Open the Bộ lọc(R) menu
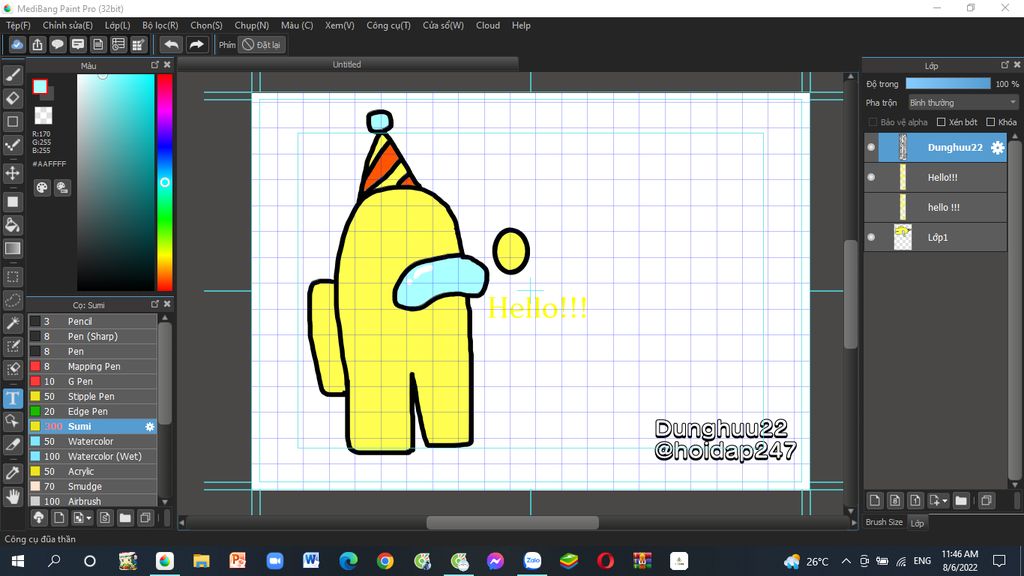1024x576 pixels. 160,25
